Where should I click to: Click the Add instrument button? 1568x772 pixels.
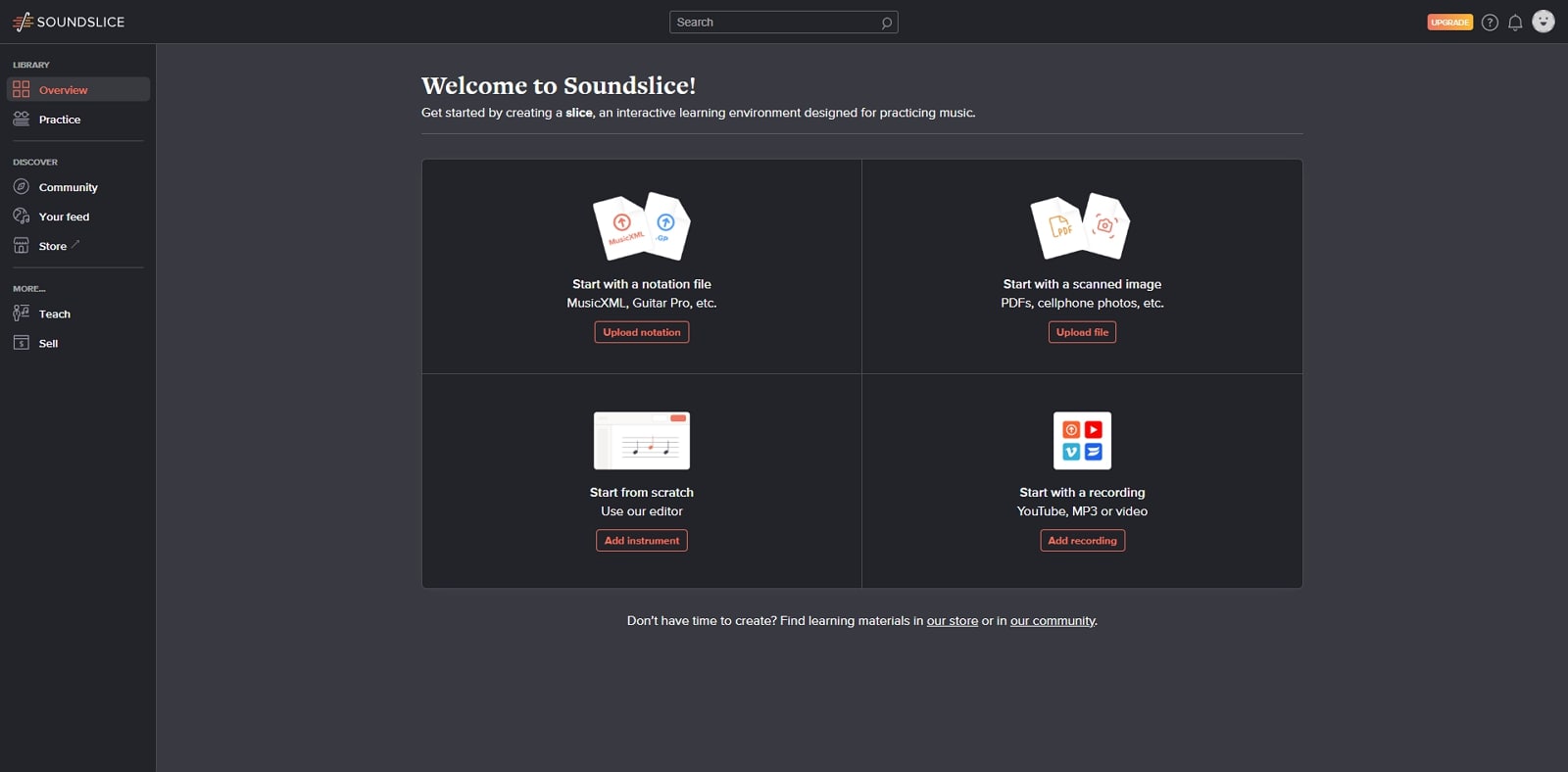(x=642, y=541)
